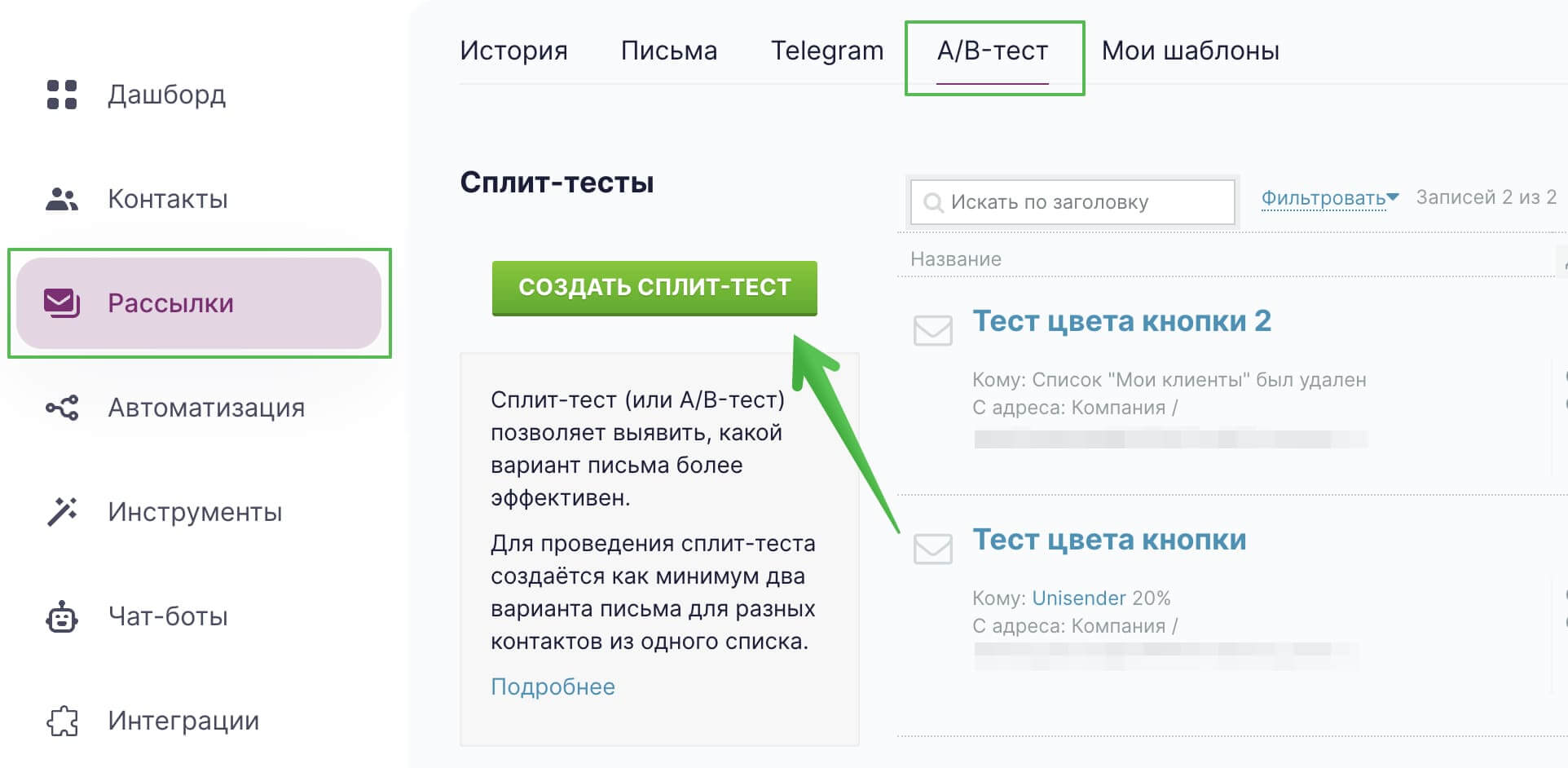This screenshot has width=1568, height=768.
Task: Go to Контакты section
Action: pyautogui.click(x=168, y=199)
